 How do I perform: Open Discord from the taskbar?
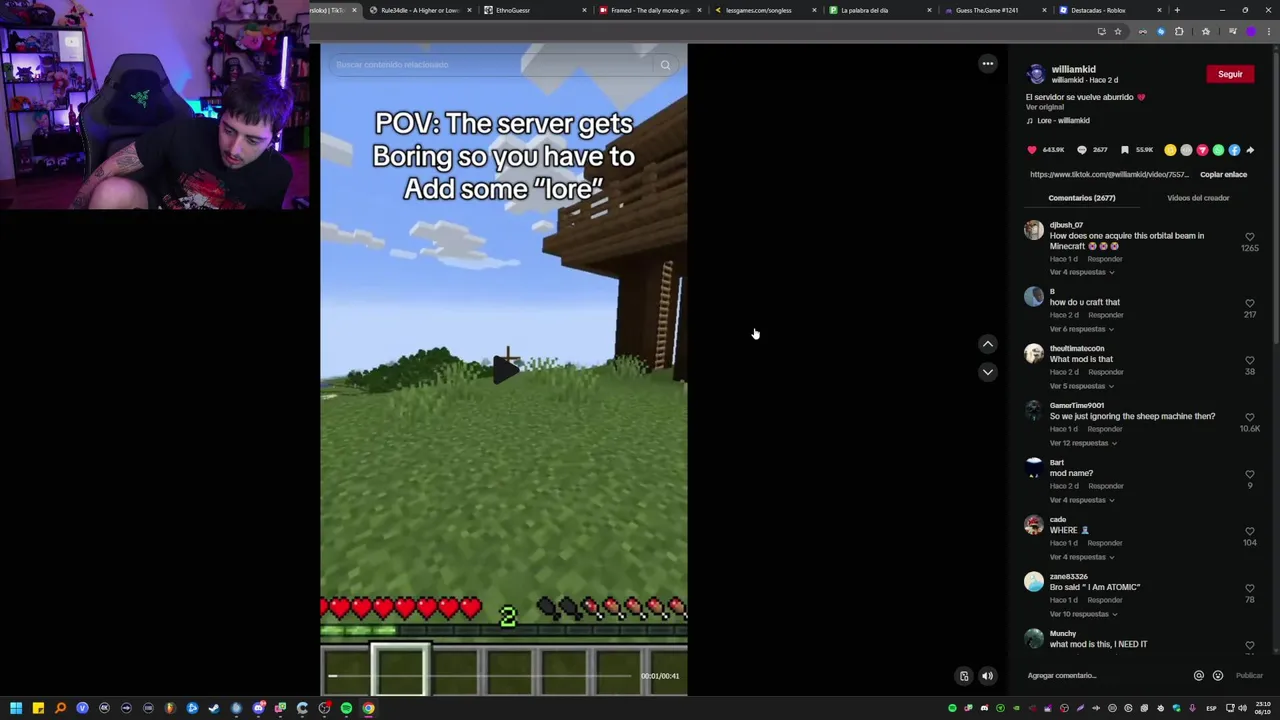point(258,708)
